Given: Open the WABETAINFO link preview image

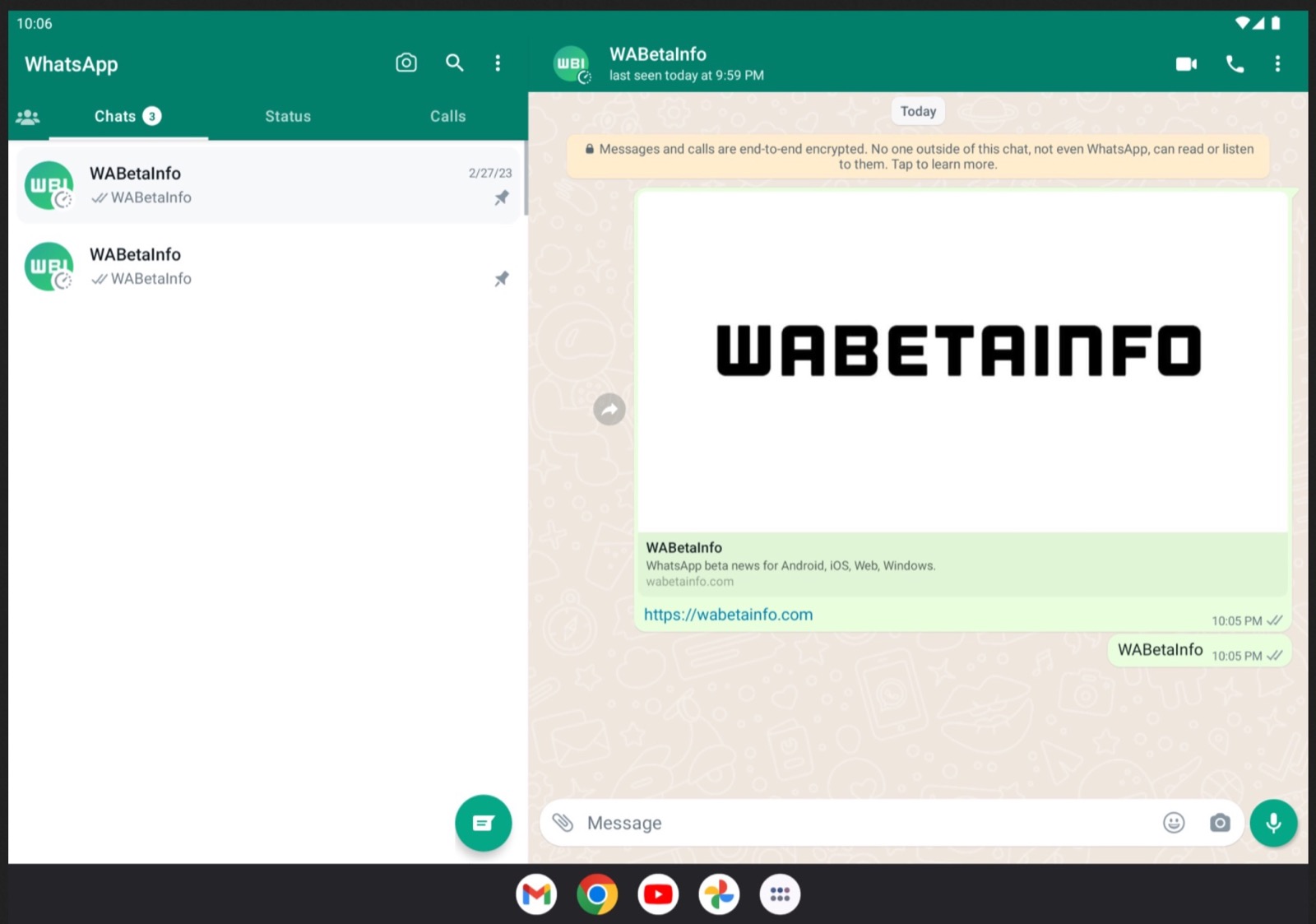Looking at the screenshot, I should pyautogui.click(x=962, y=362).
